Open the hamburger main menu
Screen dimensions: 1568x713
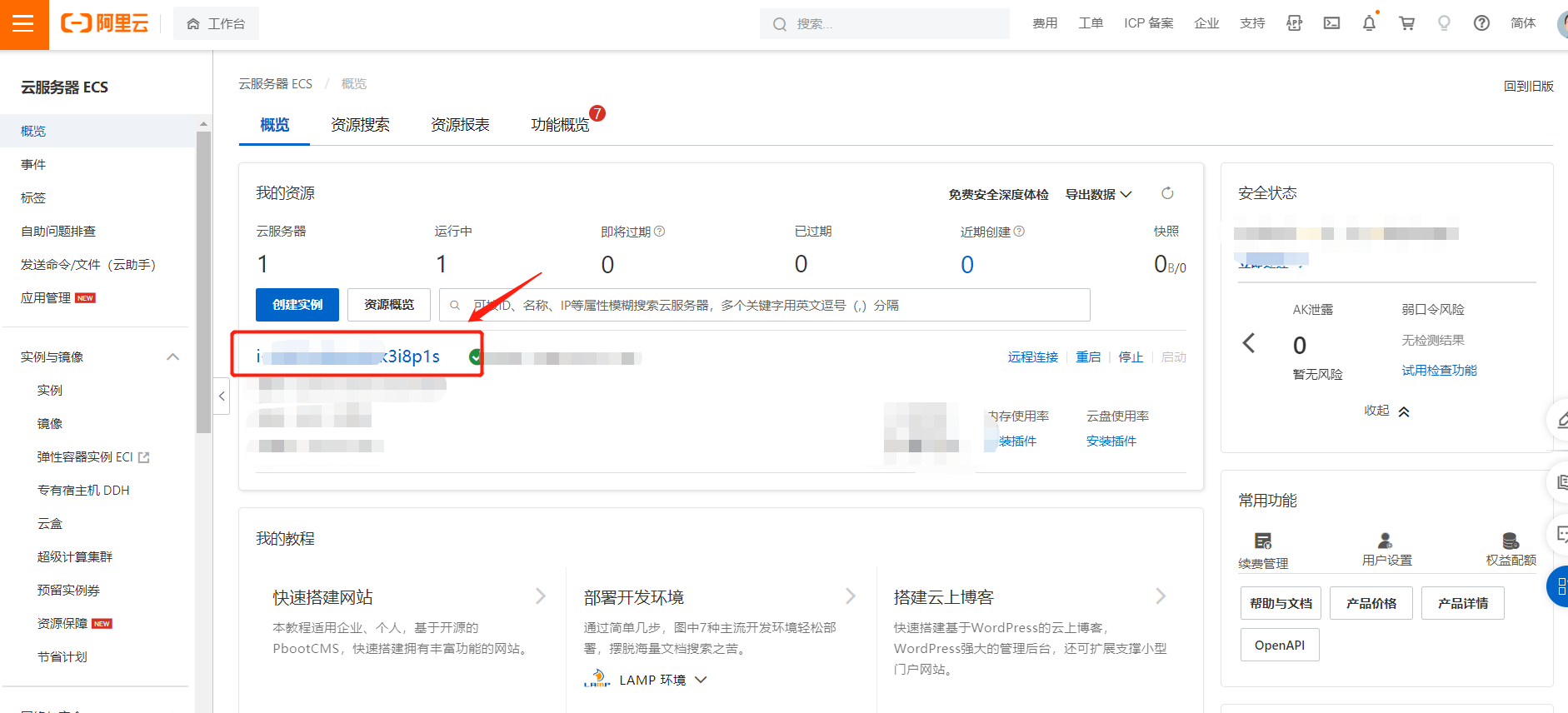coord(23,23)
